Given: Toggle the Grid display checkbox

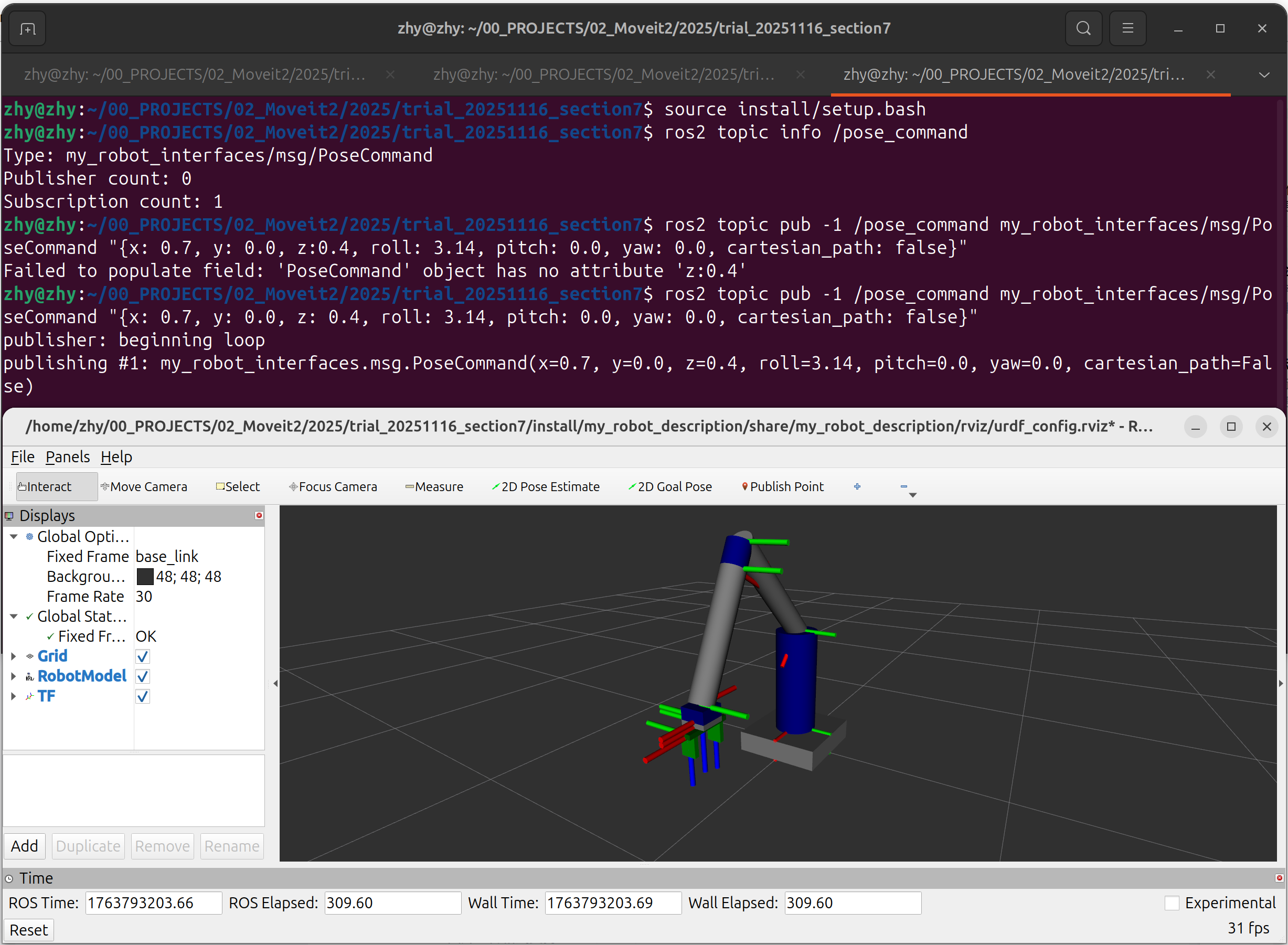Looking at the screenshot, I should coord(143,657).
